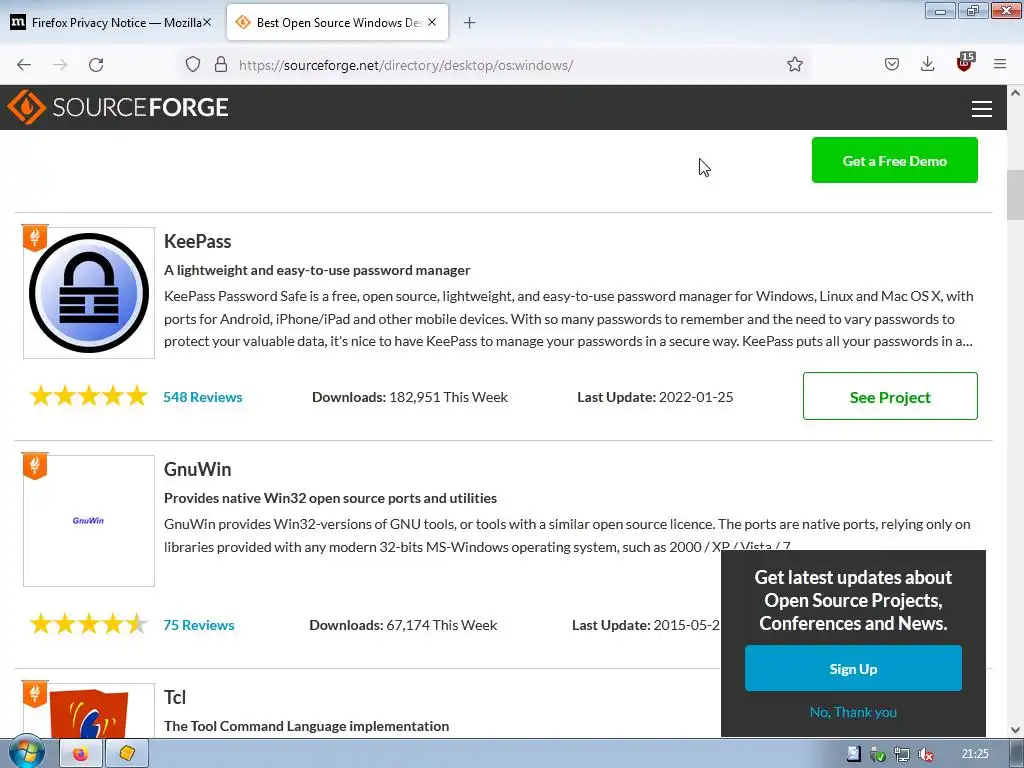The width and height of the screenshot is (1024, 768).
Task: Click the Tcl project logo thumbnail
Action: tap(89, 711)
